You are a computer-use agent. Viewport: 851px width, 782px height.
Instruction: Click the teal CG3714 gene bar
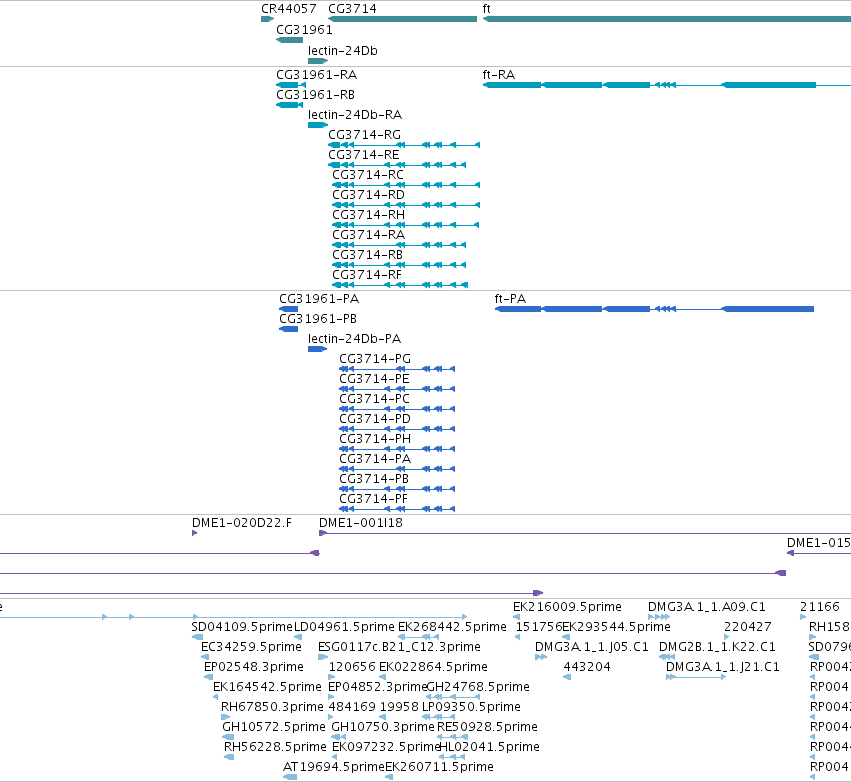(x=402, y=20)
